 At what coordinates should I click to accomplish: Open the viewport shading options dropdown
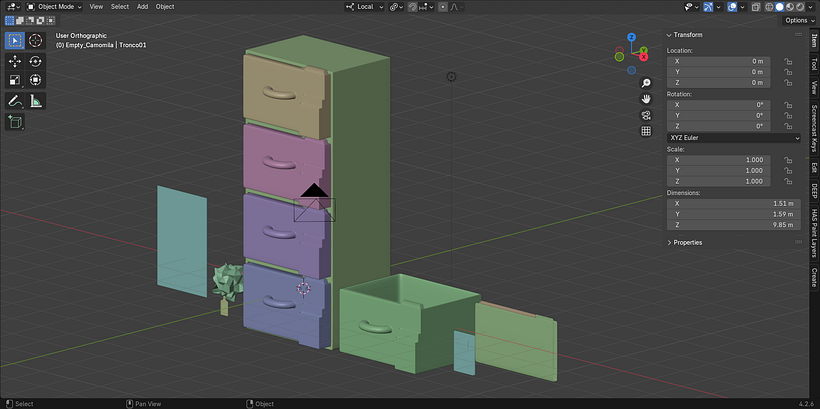point(810,7)
